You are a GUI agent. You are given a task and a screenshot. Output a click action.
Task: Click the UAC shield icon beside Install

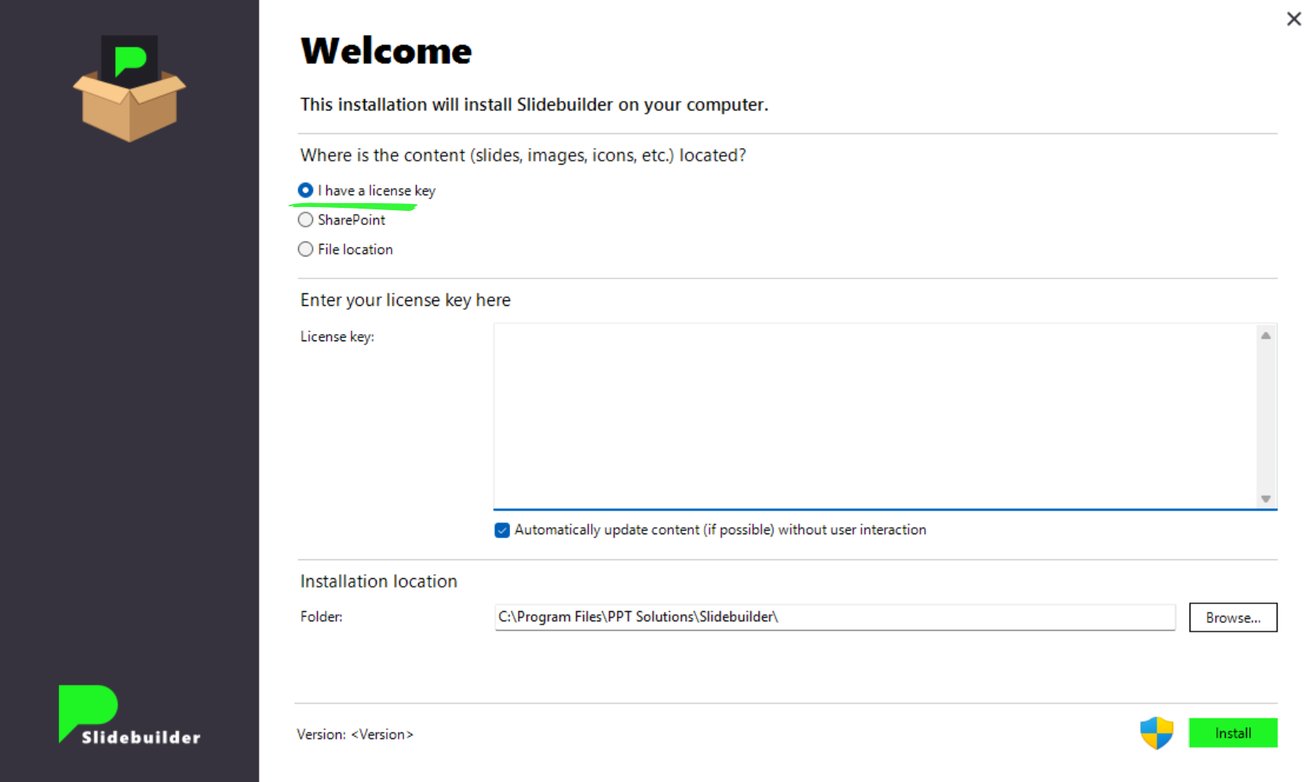pos(1157,733)
